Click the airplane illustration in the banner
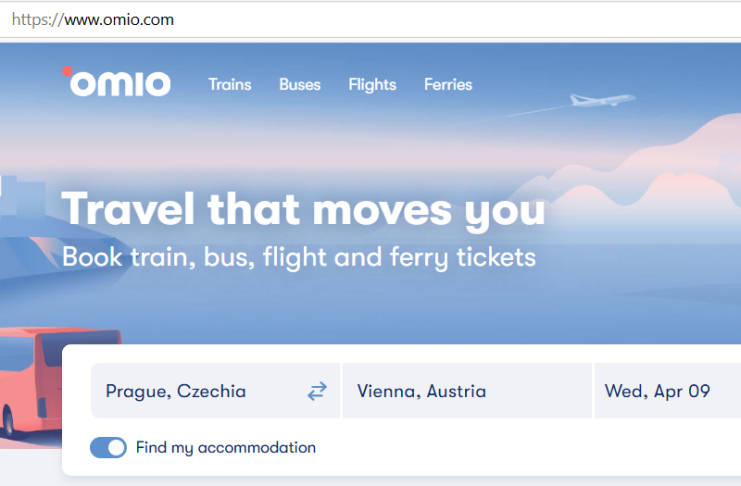 pyautogui.click(x=602, y=100)
